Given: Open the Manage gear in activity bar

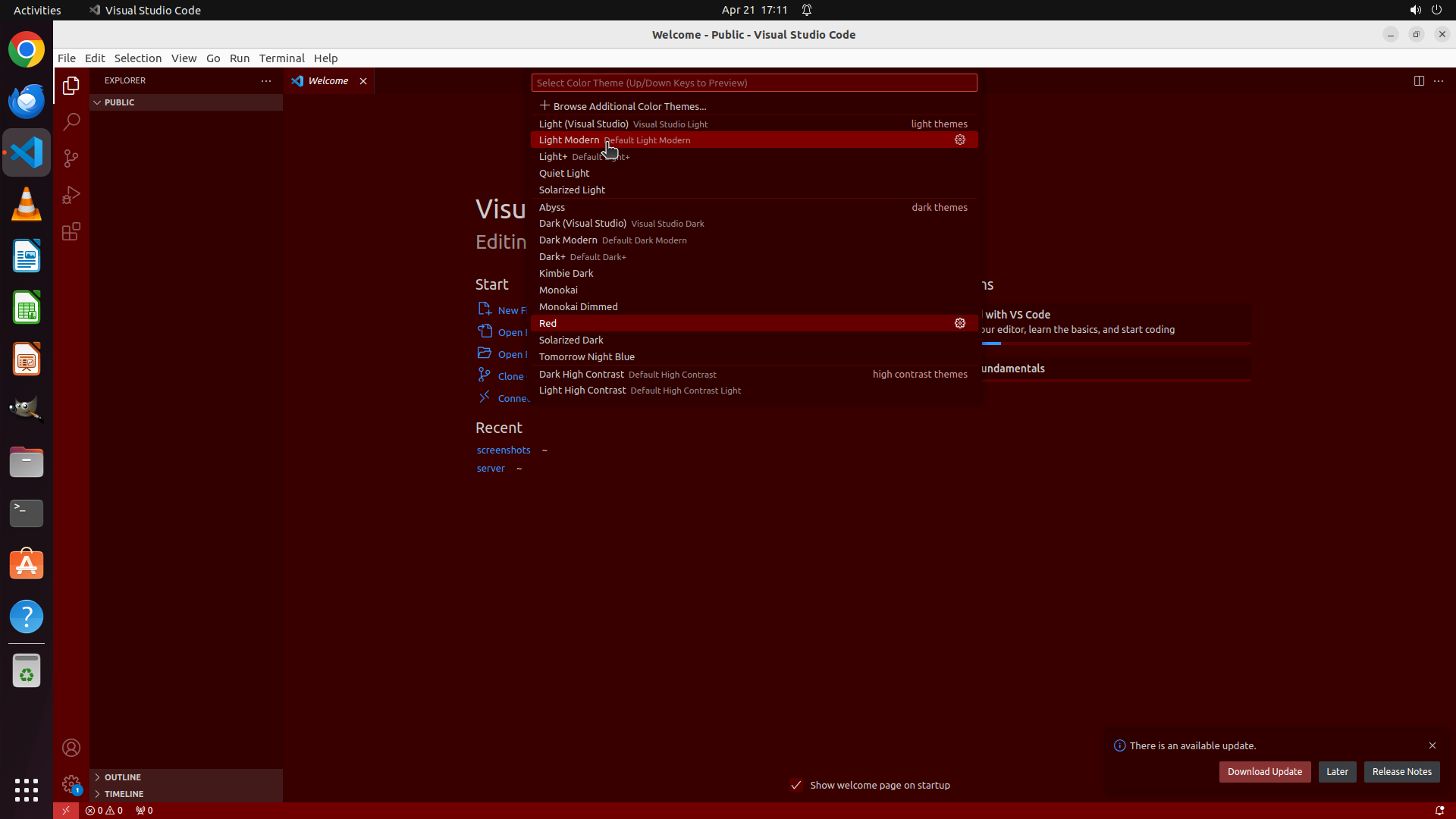Looking at the screenshot, I should coord(71,783).
